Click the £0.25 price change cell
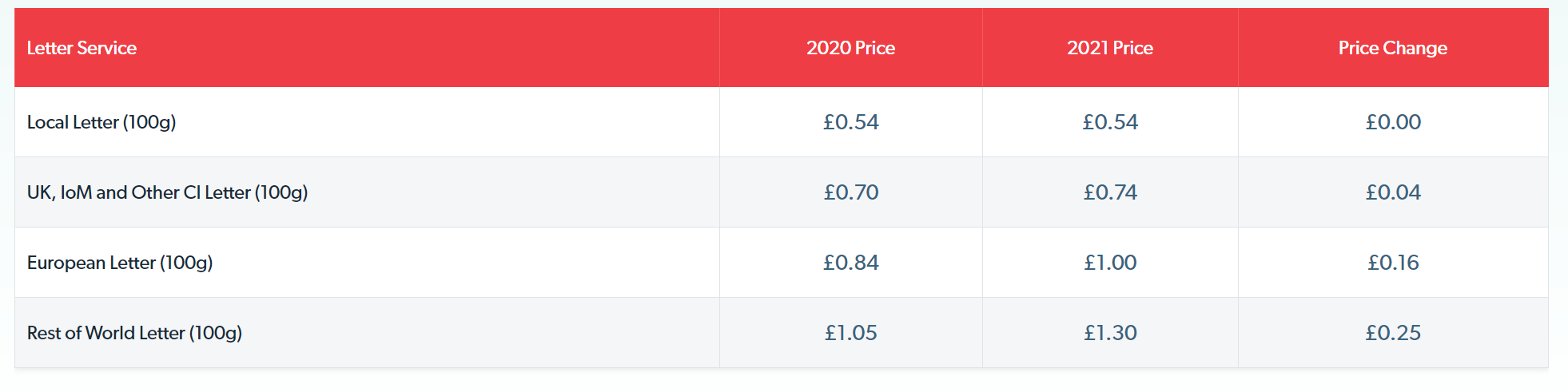Image resolution: width=1568 pixels, height=392 pixels. click(1393, 333)
